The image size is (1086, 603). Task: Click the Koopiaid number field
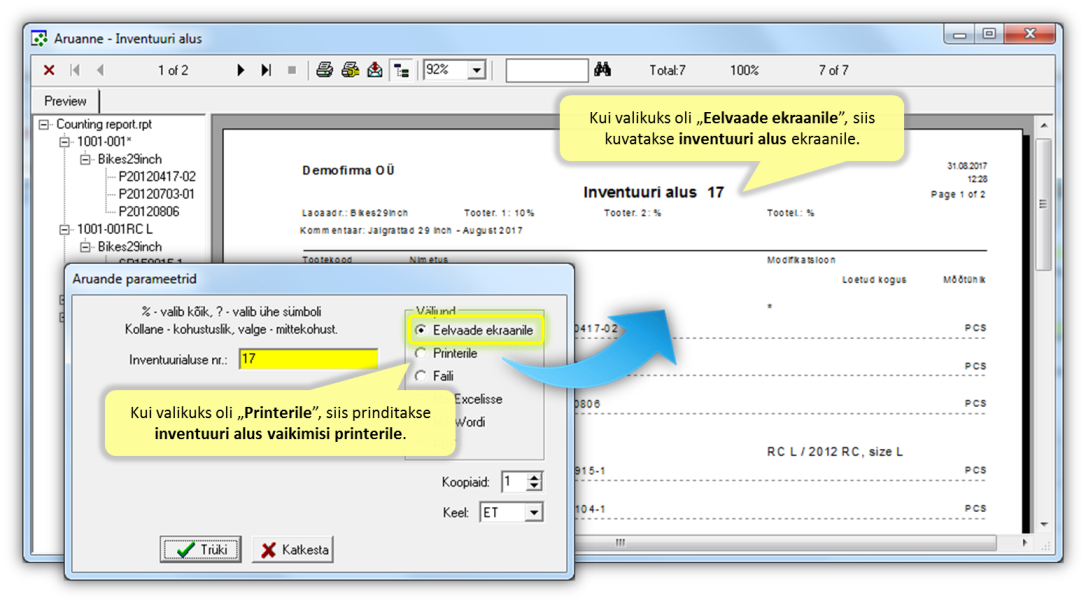point(515,481)
